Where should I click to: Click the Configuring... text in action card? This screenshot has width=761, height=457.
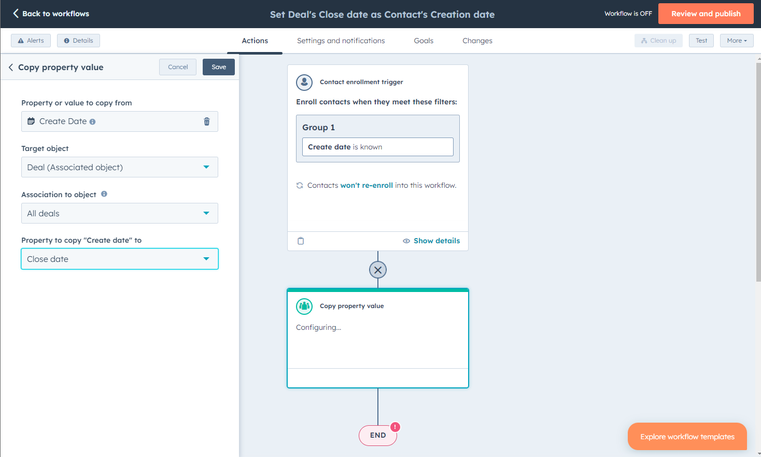318,327
